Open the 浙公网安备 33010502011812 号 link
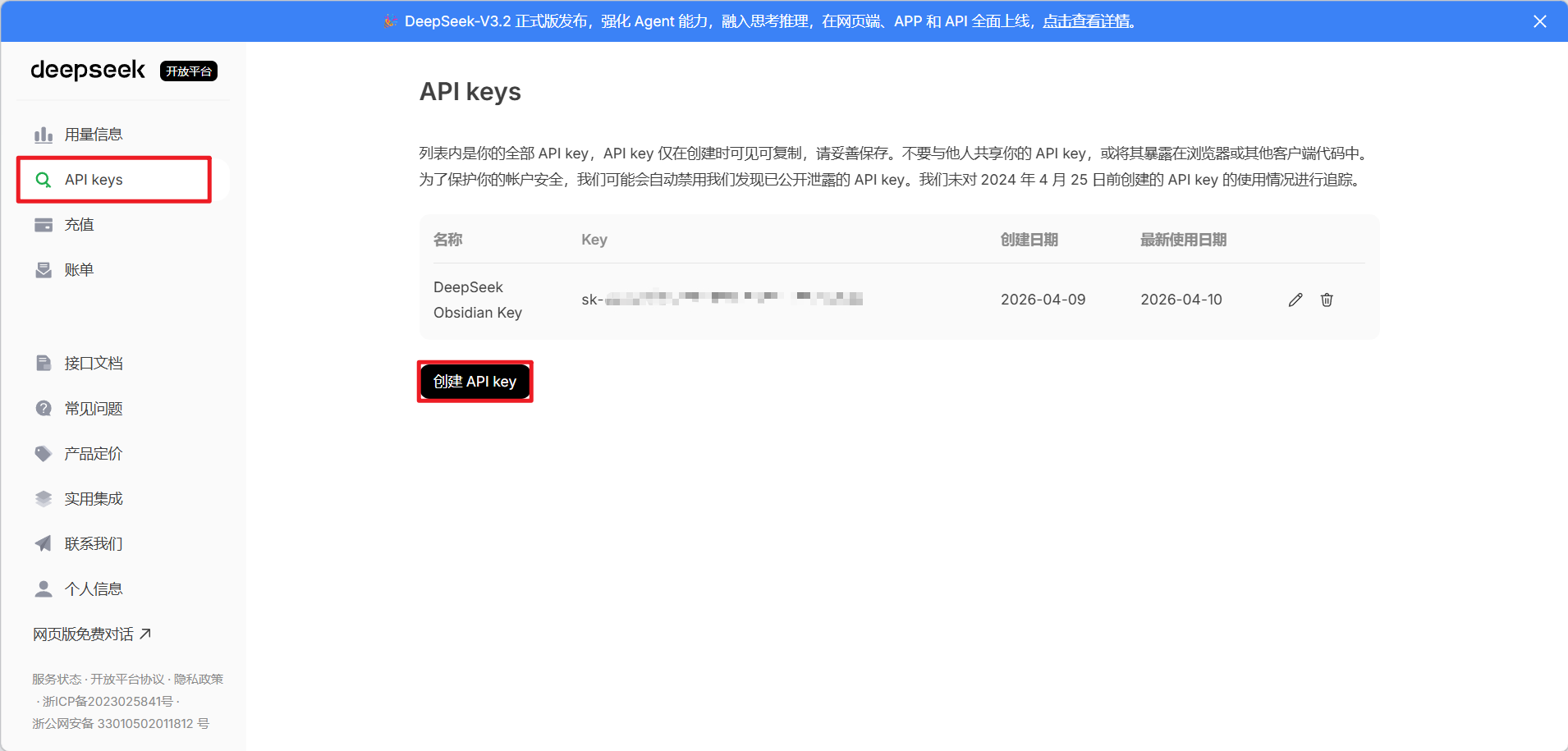The width and height of the screenshot is (1568, 751). click(121, 723)
